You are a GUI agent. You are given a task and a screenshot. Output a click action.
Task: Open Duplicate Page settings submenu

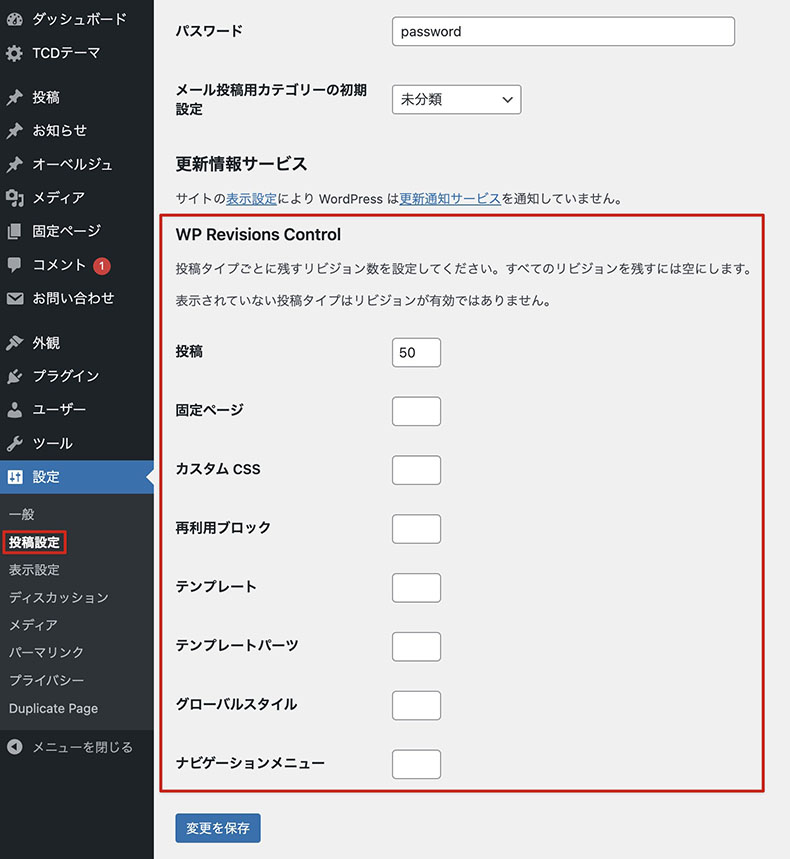pos(53,708)
